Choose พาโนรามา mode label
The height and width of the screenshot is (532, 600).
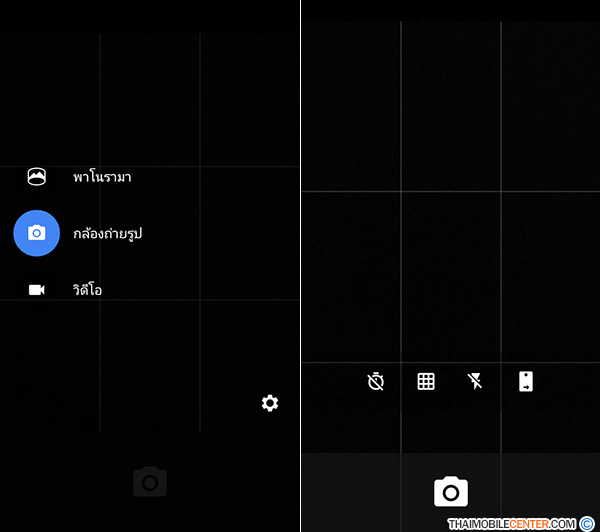pyautogui.click(x=102, y=177)
